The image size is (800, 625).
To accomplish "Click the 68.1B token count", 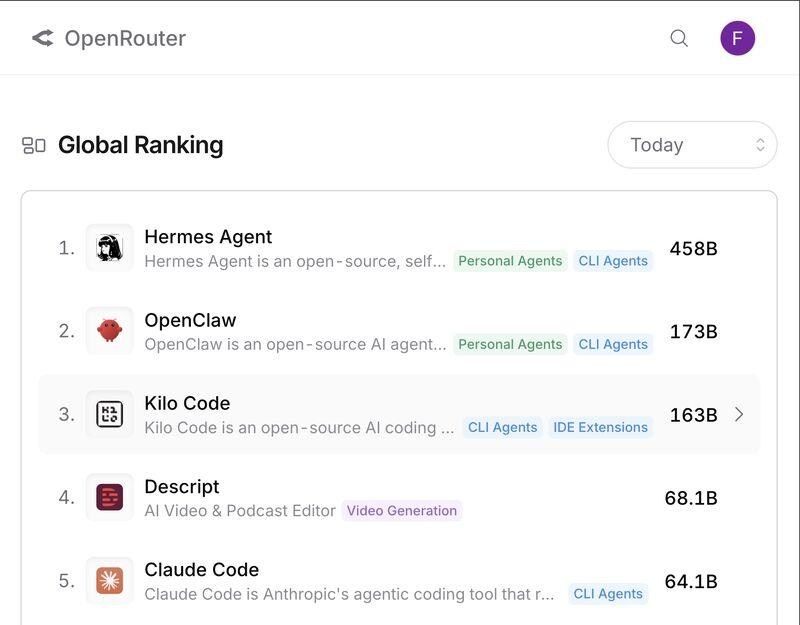I will [691, 498].
